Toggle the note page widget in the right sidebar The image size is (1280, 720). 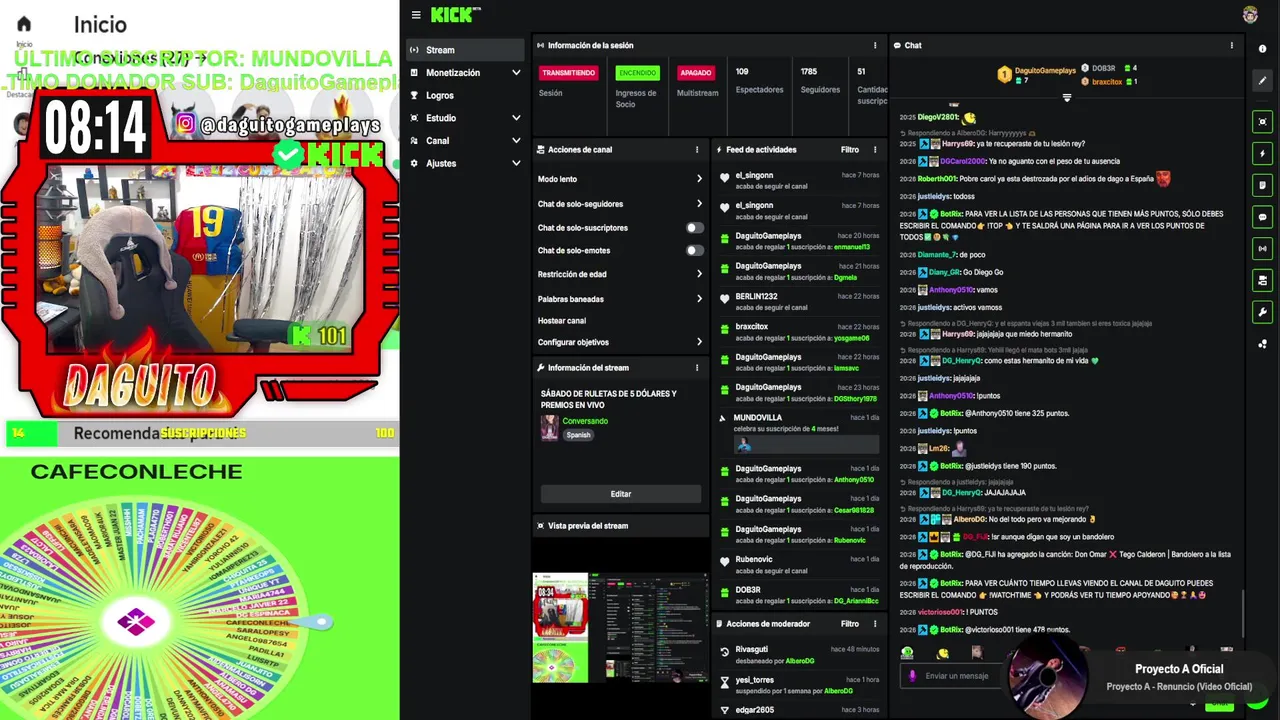1262,186
